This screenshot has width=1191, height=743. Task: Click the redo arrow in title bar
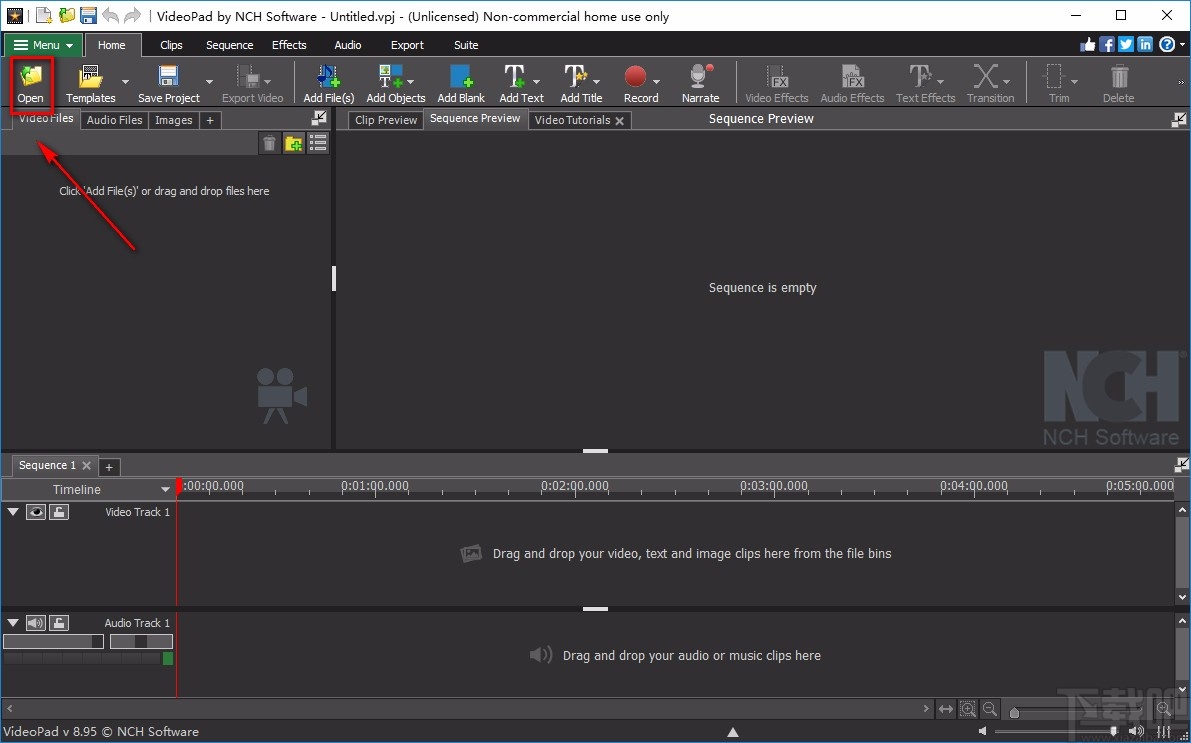pyautogui.click(x=132, y=15)
